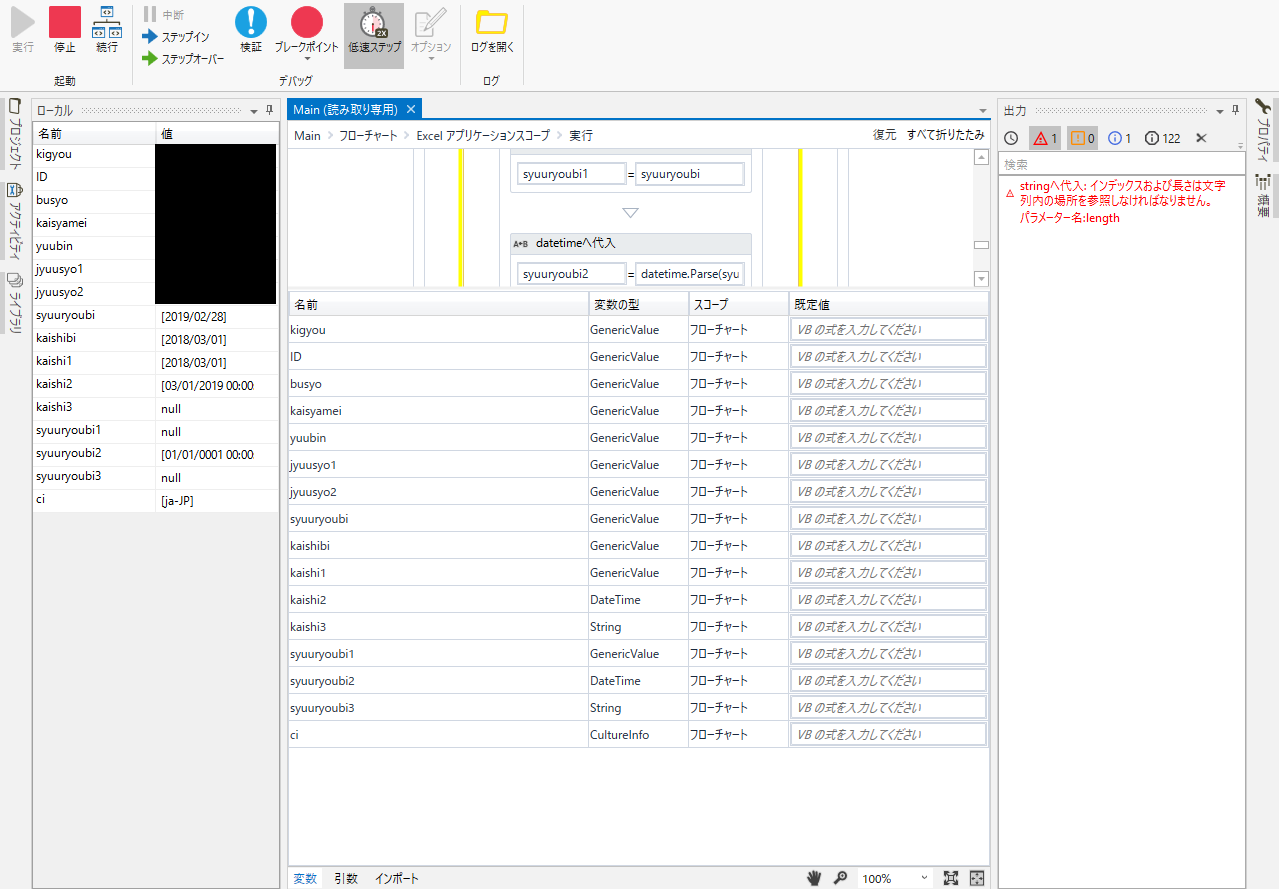Click the gray 実行 run icon
Viewport: 1279px width, 889px height.
[x=23, y=22]
